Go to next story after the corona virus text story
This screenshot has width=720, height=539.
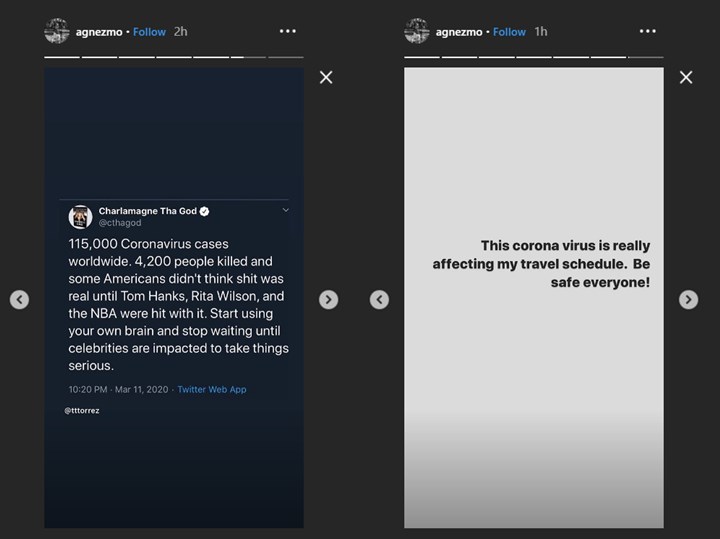(688, 299)
